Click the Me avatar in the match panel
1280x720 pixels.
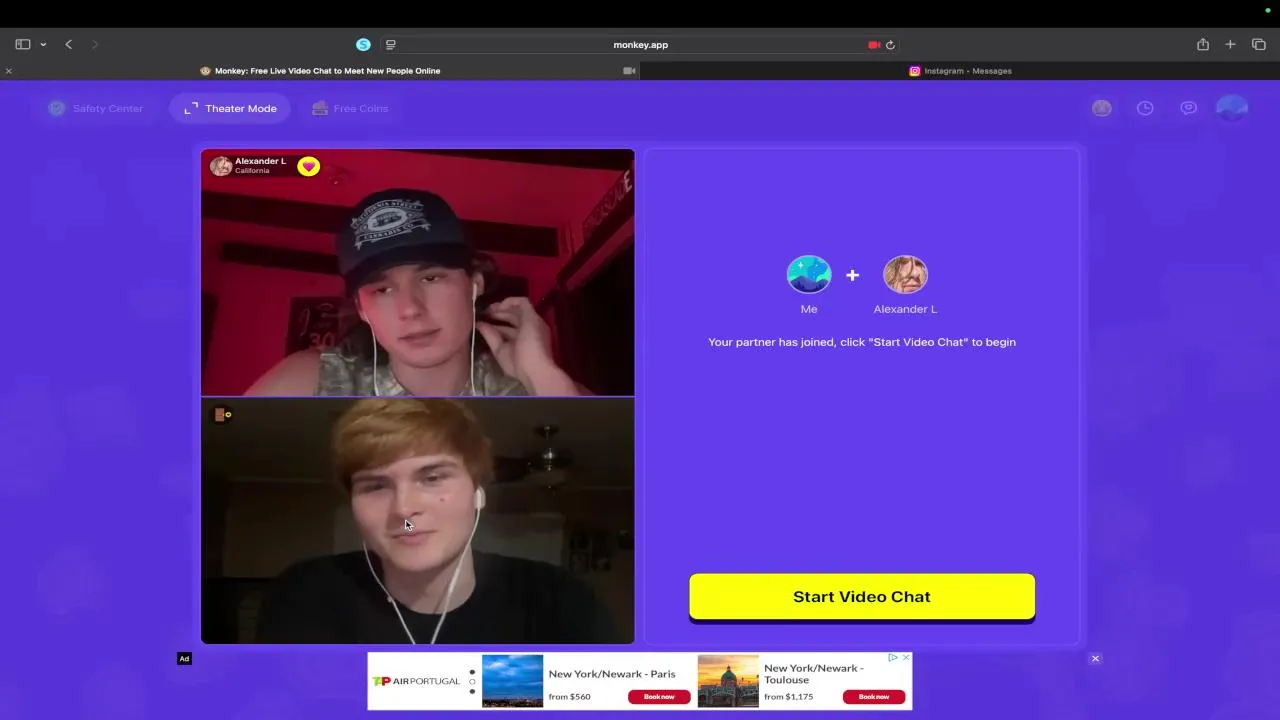pos(809,274)
